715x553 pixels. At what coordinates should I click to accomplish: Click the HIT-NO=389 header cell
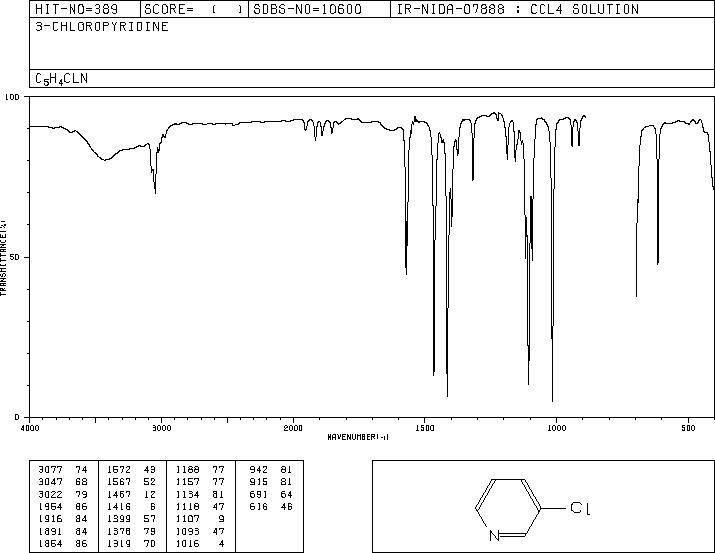(85, 9)
